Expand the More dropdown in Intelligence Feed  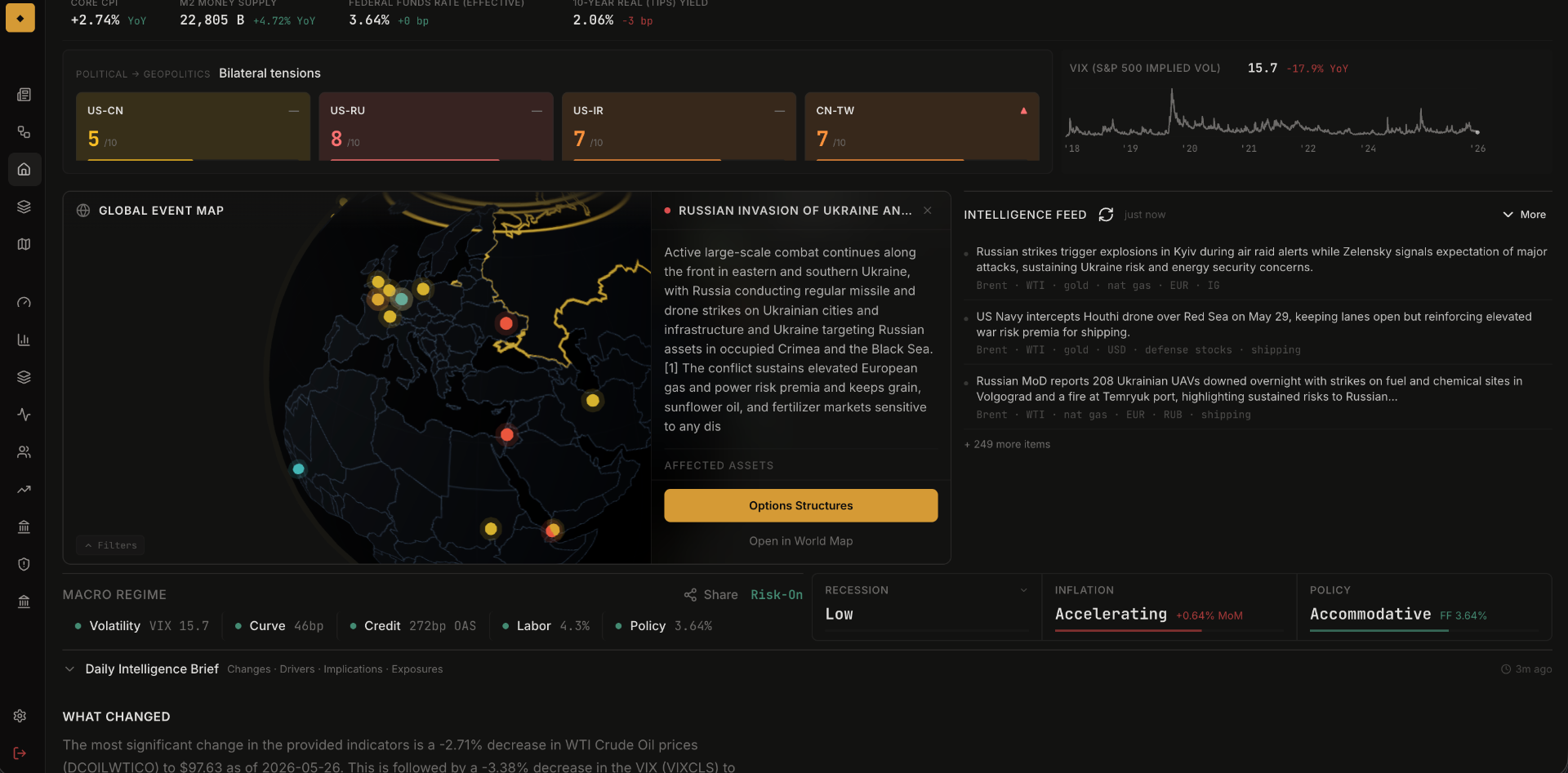tap(1524, 215)
